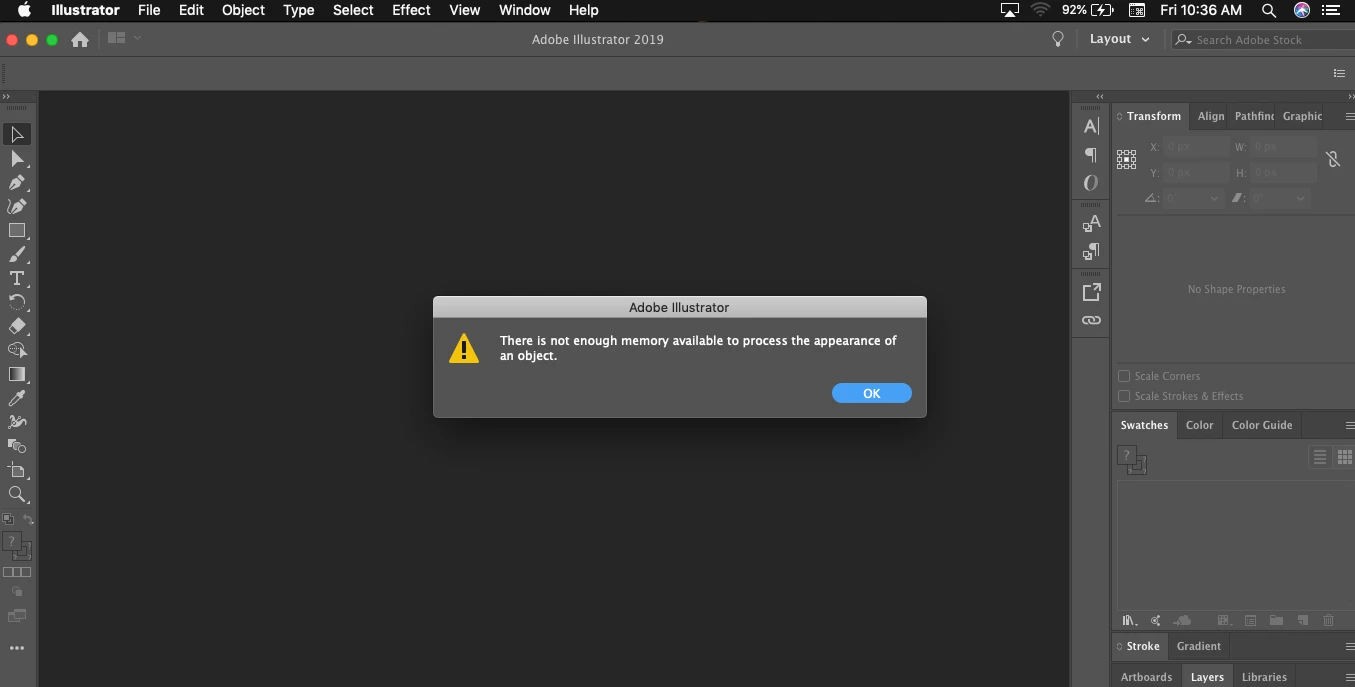1355x687 pixels.
Task: Open the Stroke panel options menu
Action: tap(1348, 647)
